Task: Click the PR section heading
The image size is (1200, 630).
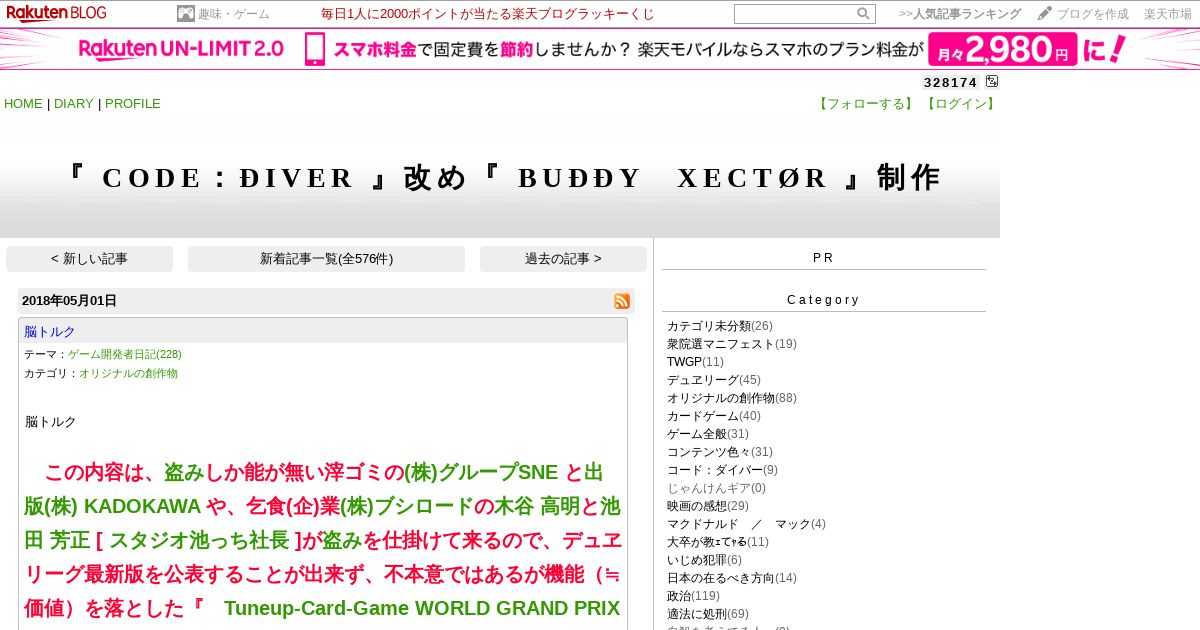Action: click(823, 258)
